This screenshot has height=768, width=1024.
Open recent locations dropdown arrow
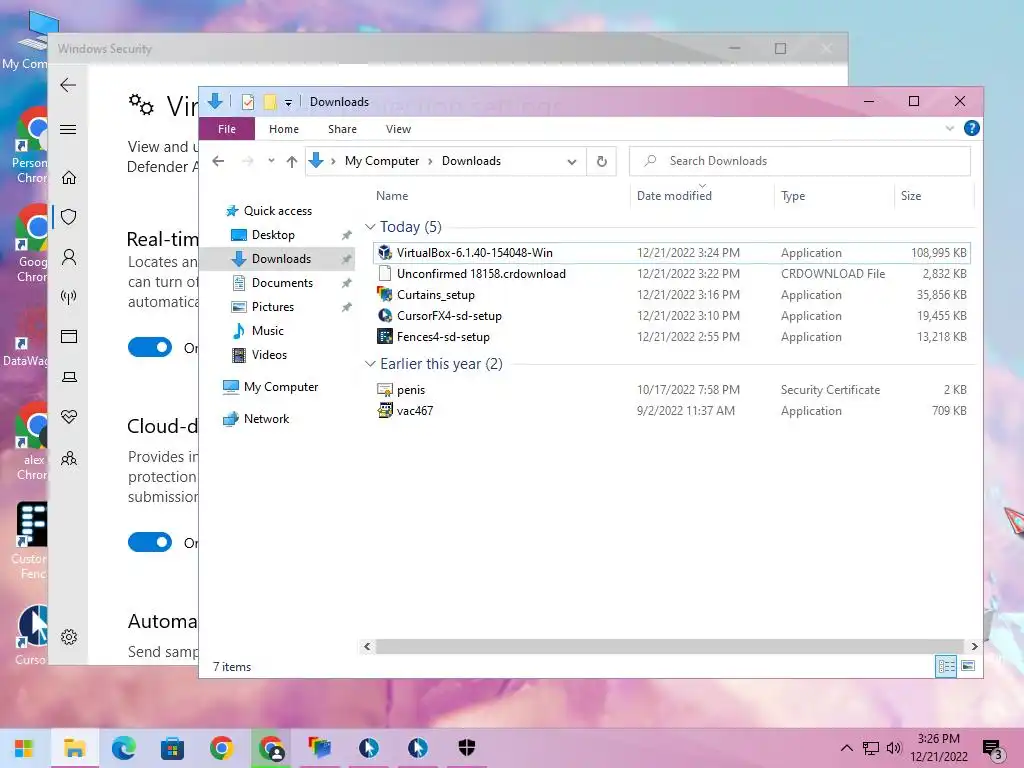tap(271, 161)
